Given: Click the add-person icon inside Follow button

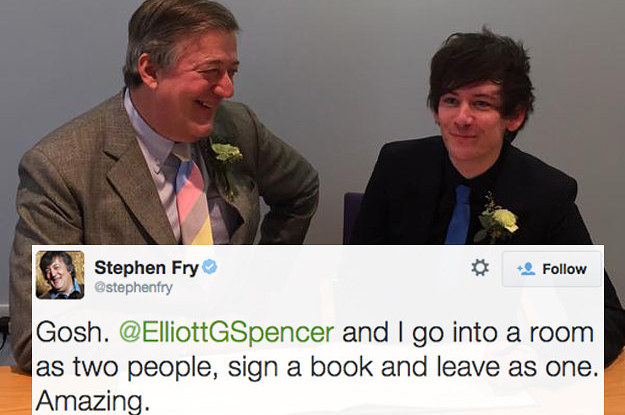Looking at the screenshot, I should (x=526, y=269).
